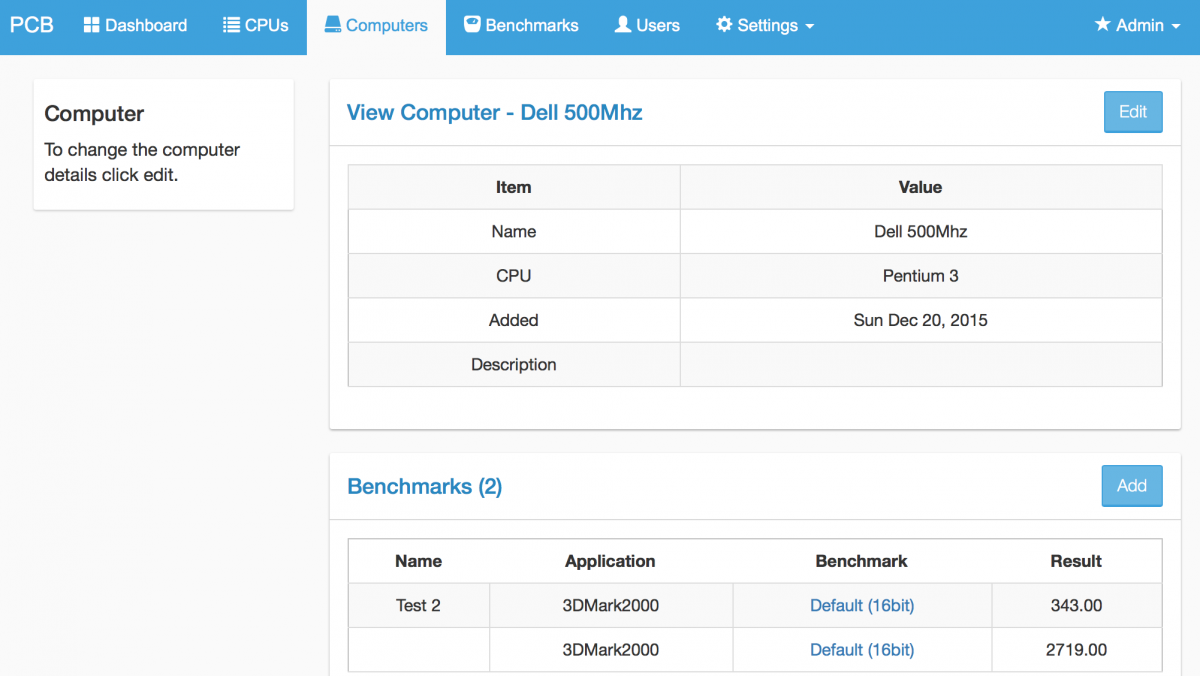The width and height of the screenshot is (1200, 676).
Task: Click the Dashboard grid icon
Action: click(91, 25)
